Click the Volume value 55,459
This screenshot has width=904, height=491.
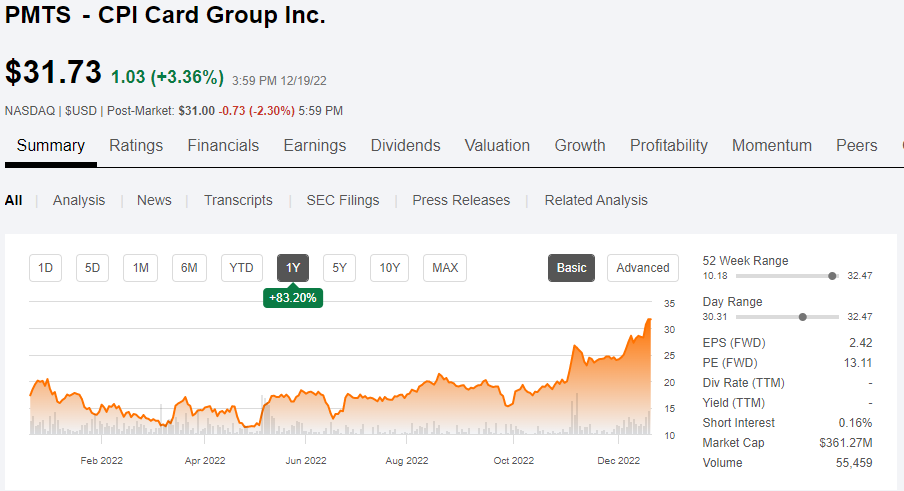pyautogui.click(x=854, y=463)
